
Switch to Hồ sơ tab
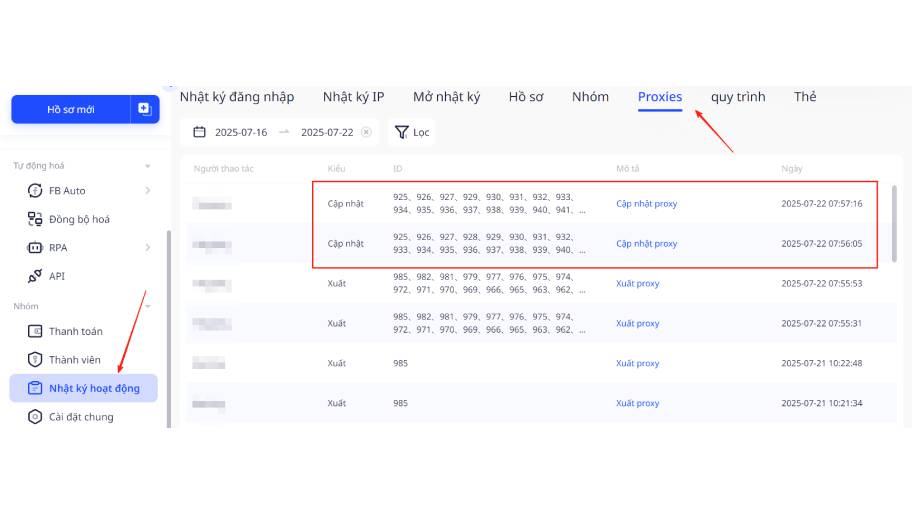click(x=526, y=97)
